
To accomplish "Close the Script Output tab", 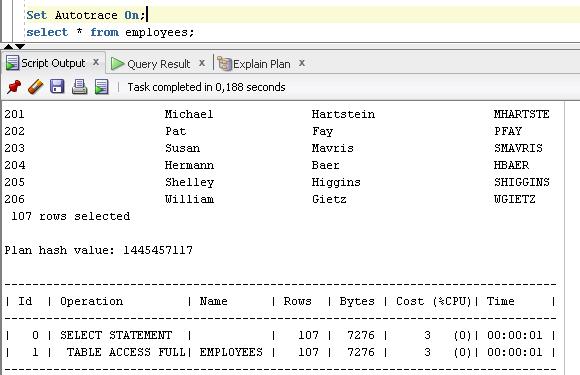I will [x=96, y=62].
